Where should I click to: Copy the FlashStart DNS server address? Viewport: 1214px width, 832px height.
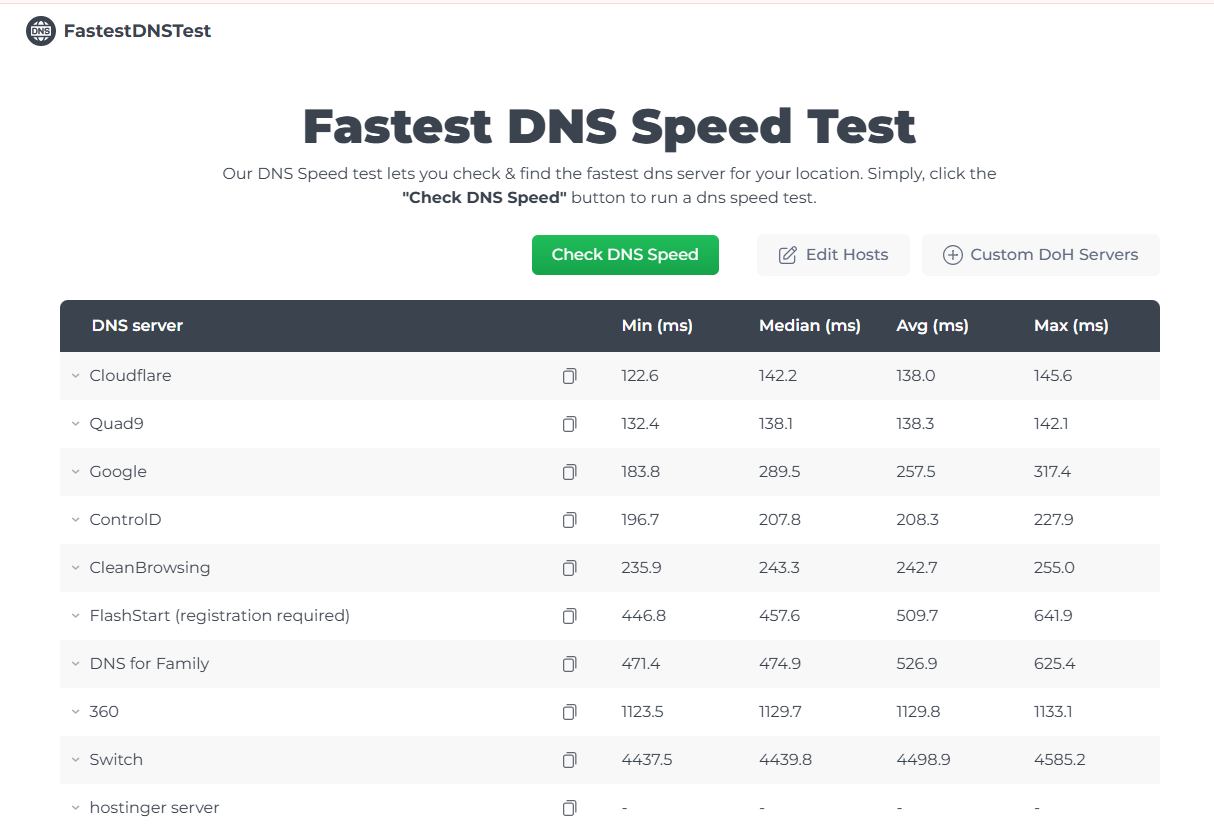pyautogui.click(x=569, y=616)
